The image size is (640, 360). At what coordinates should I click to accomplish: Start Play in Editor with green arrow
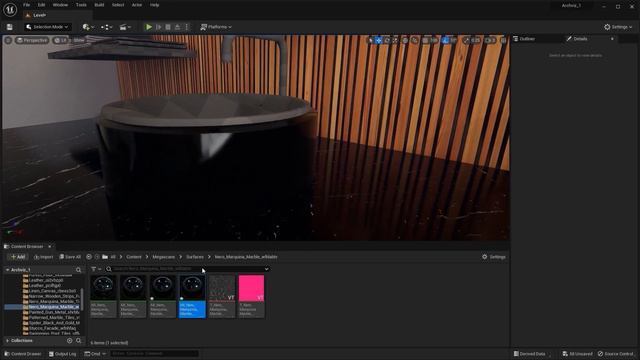point(149,27)
